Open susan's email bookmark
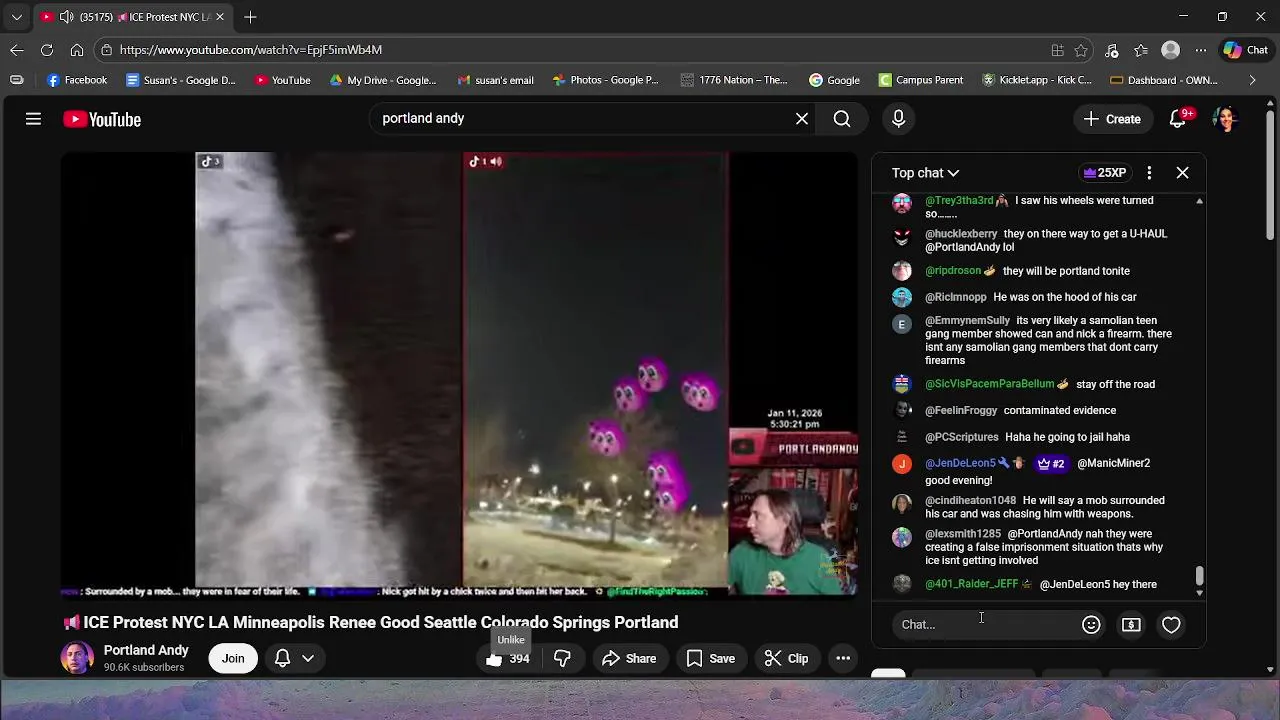1280x720 pixels. [x=495, y=80]
